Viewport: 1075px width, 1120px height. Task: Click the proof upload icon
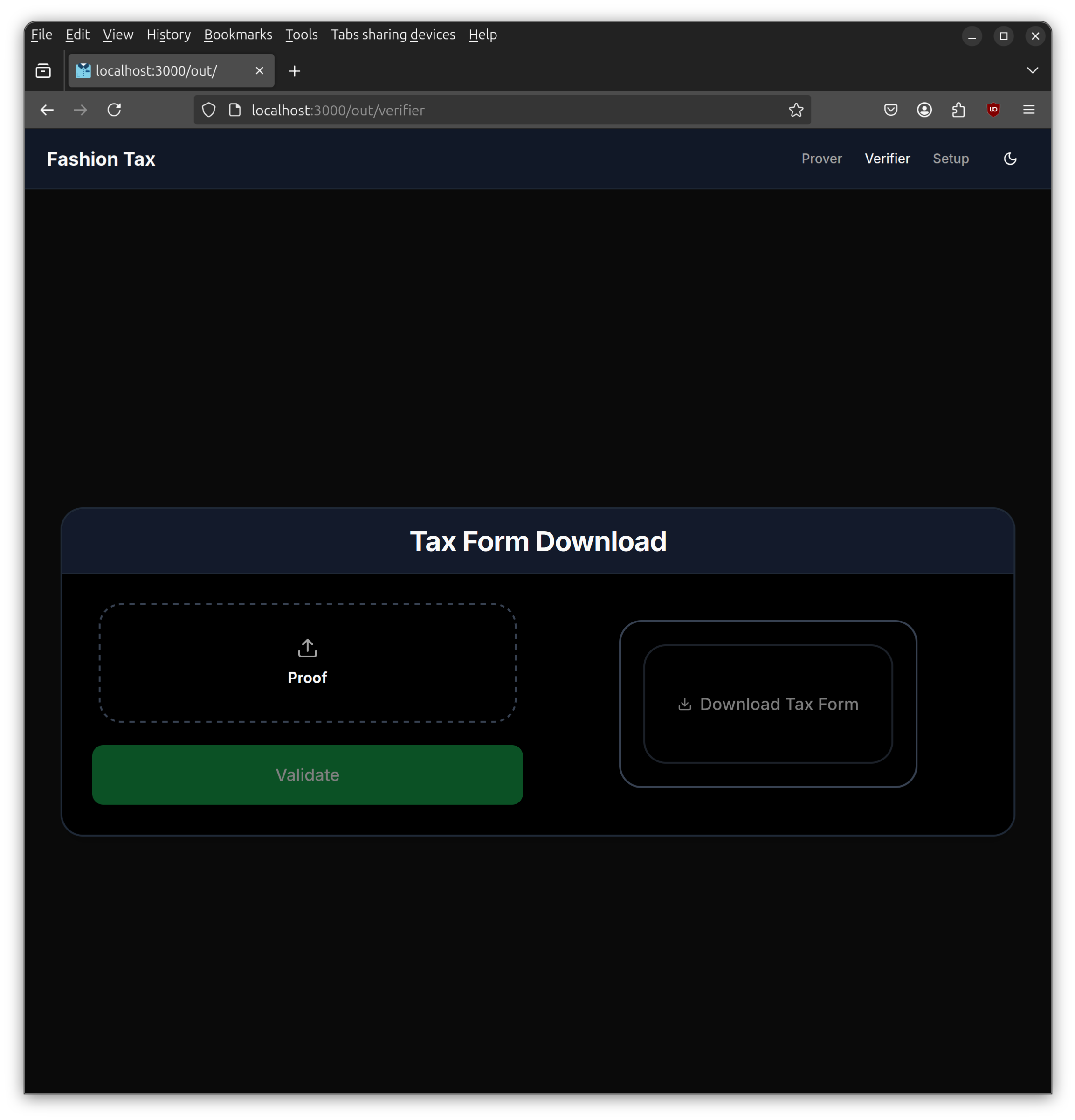[307, 648]
